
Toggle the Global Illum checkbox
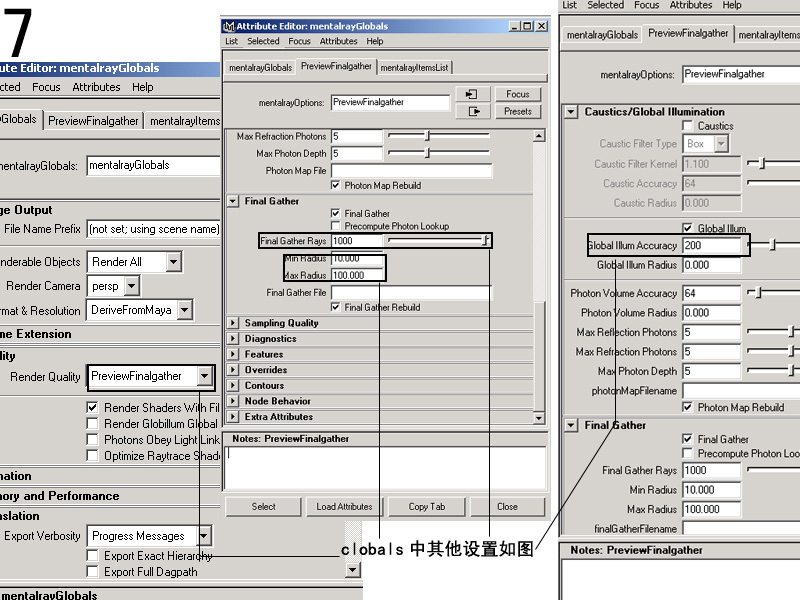click(x=688, y=228)
